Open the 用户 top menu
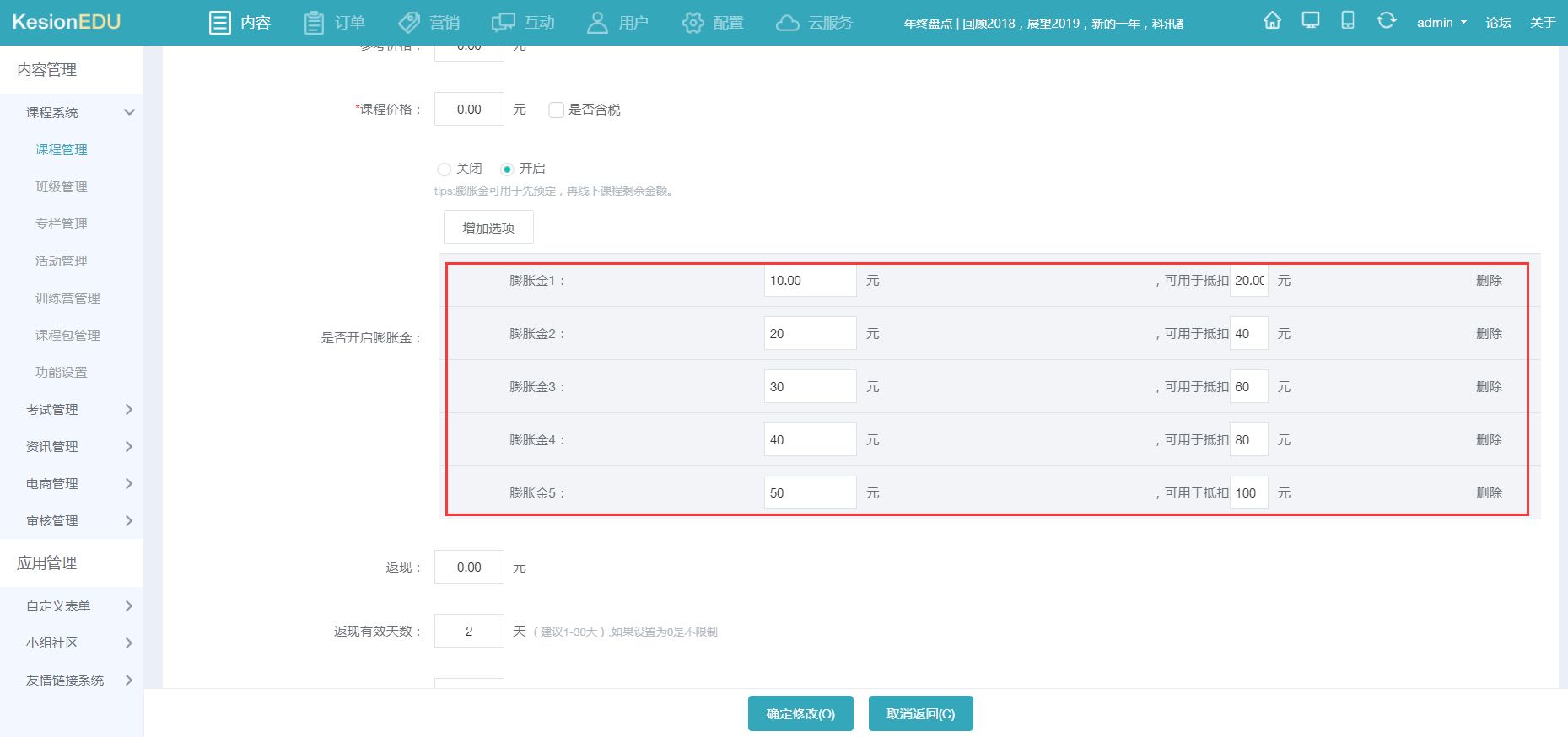The width and height of the screenshot is (1568, 737). (x=617, y=23)
